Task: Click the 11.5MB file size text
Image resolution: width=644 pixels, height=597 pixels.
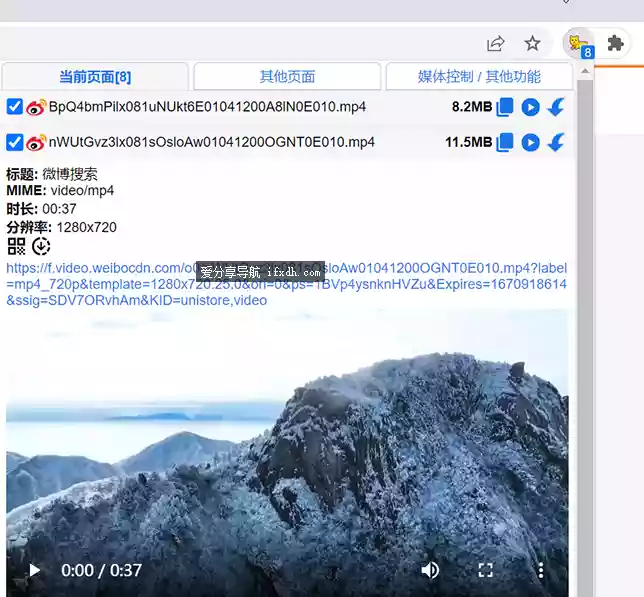Action: click(469, 142)
